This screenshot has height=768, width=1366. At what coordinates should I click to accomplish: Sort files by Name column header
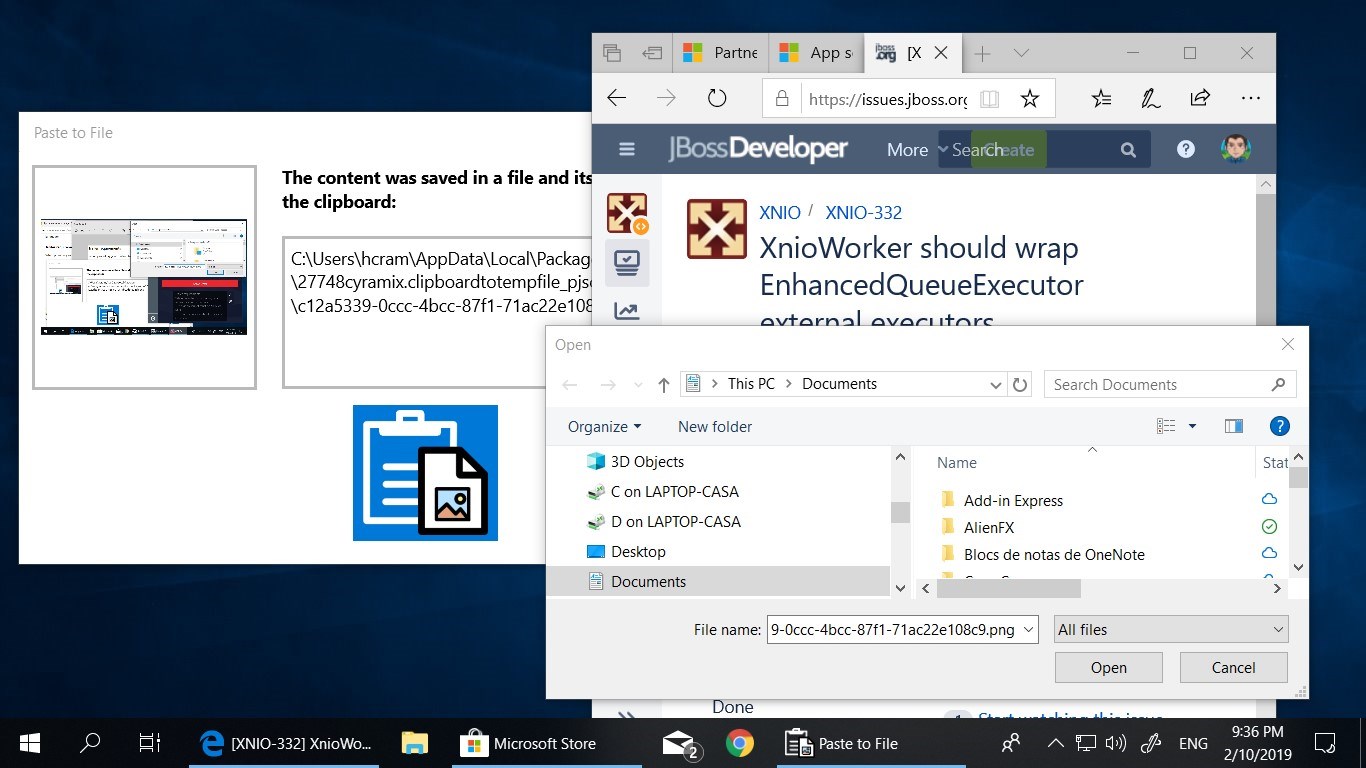pyautogui.click(x=956, y=463)
